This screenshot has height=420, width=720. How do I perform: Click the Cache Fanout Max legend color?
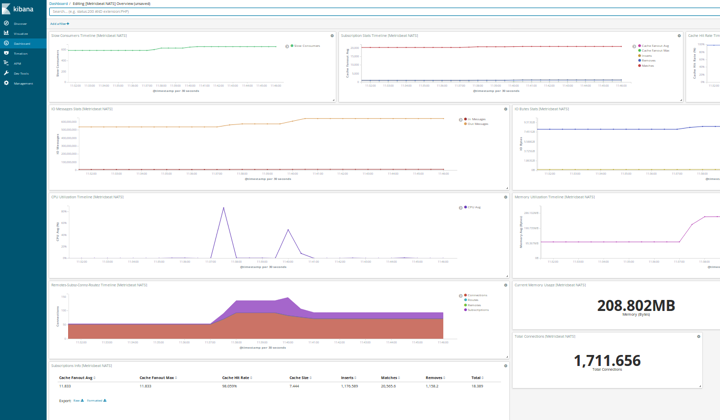640,50
